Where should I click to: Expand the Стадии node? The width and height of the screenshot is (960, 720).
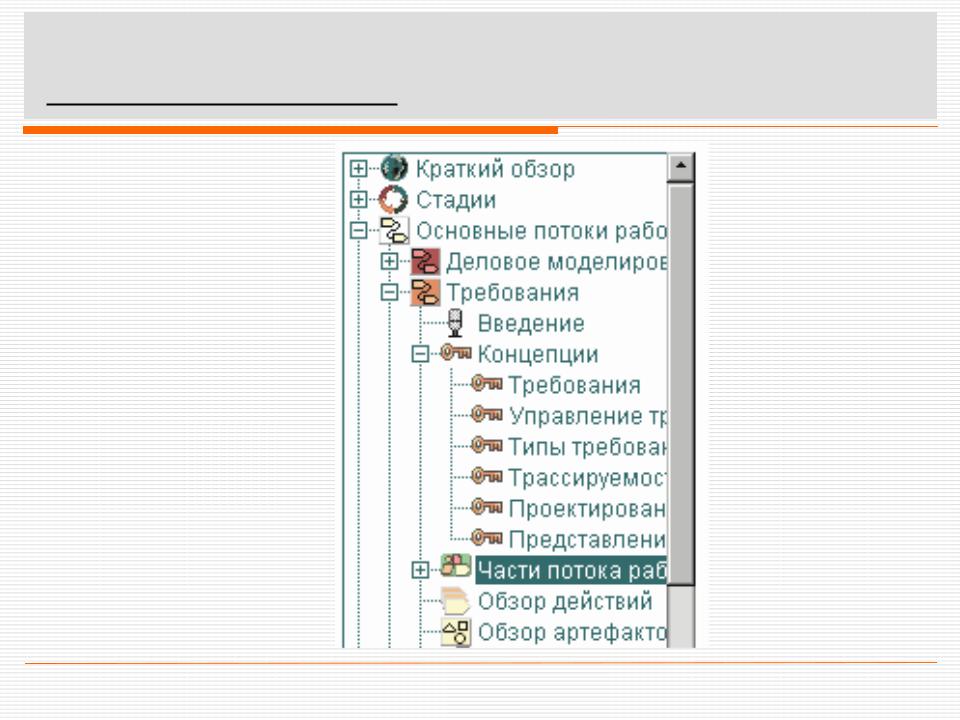(358, 199)
